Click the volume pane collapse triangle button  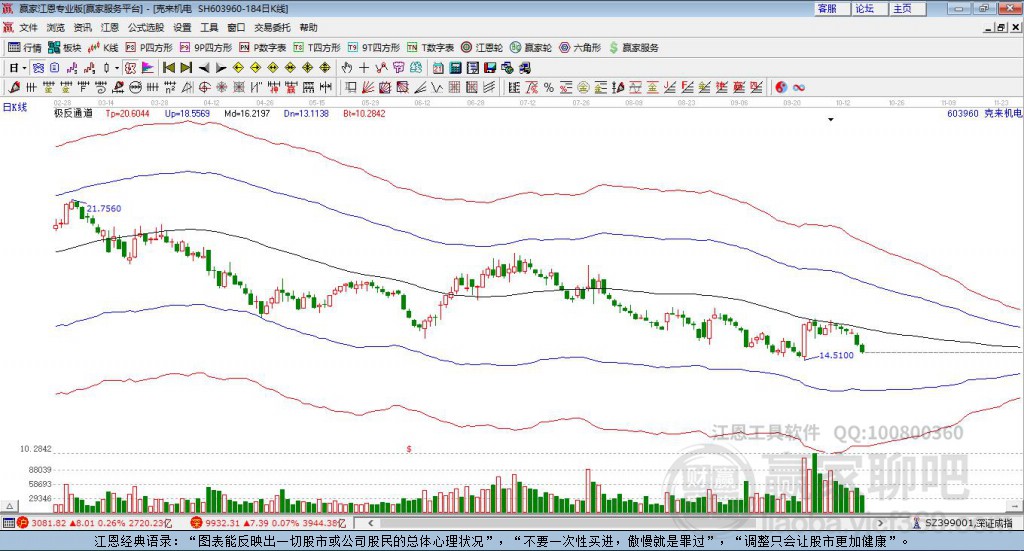(x=10, y=506)
